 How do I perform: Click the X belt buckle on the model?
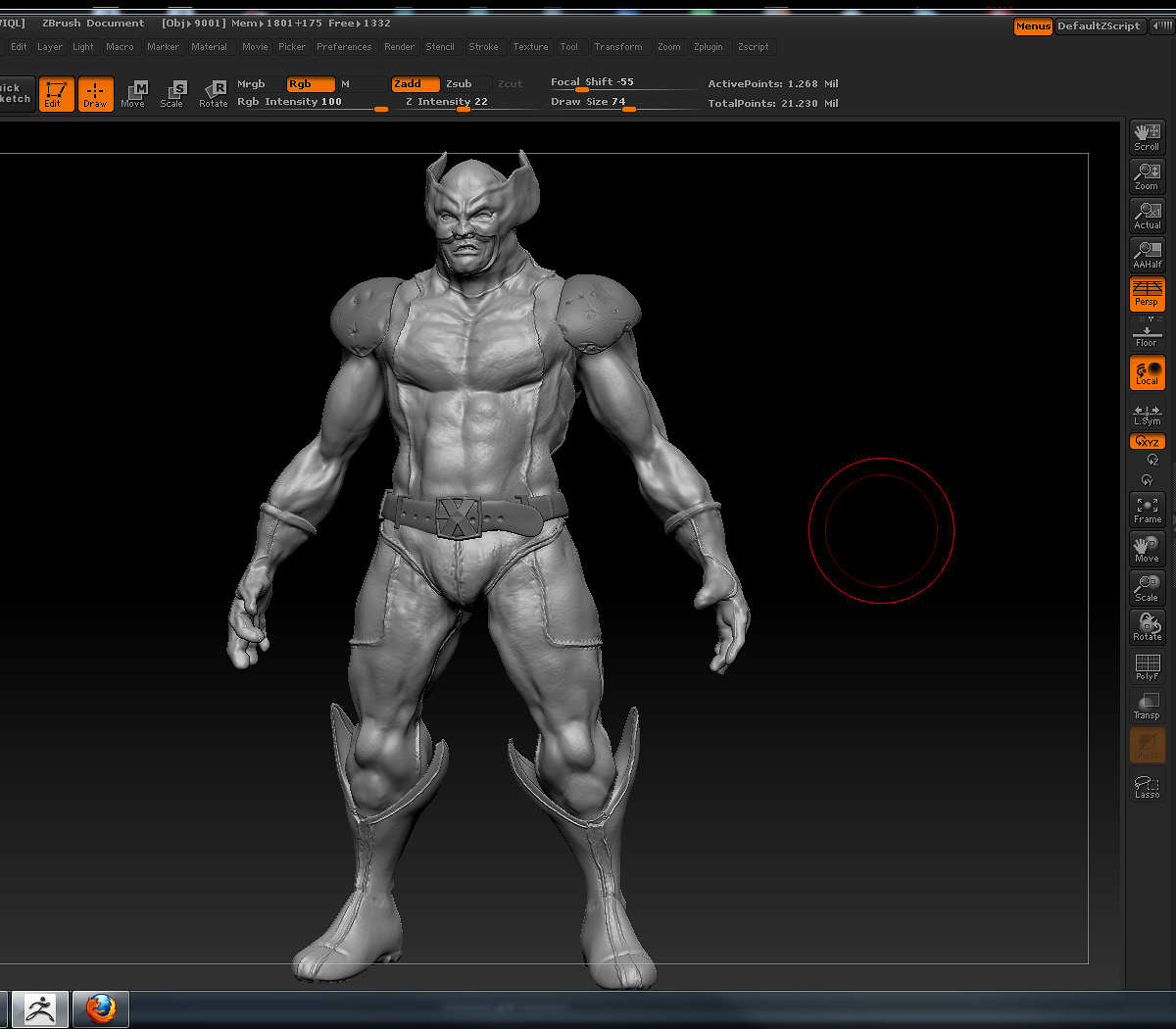point(457,516)
